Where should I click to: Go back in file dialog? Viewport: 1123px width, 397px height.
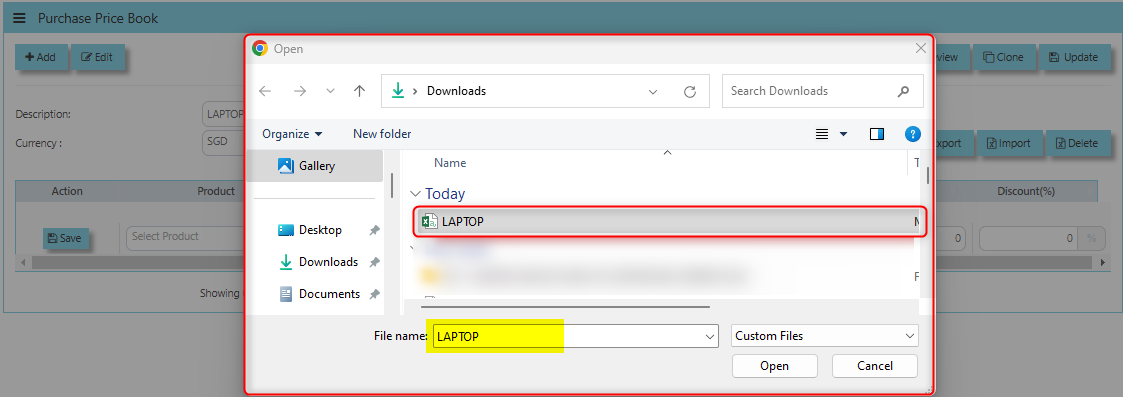265,91
